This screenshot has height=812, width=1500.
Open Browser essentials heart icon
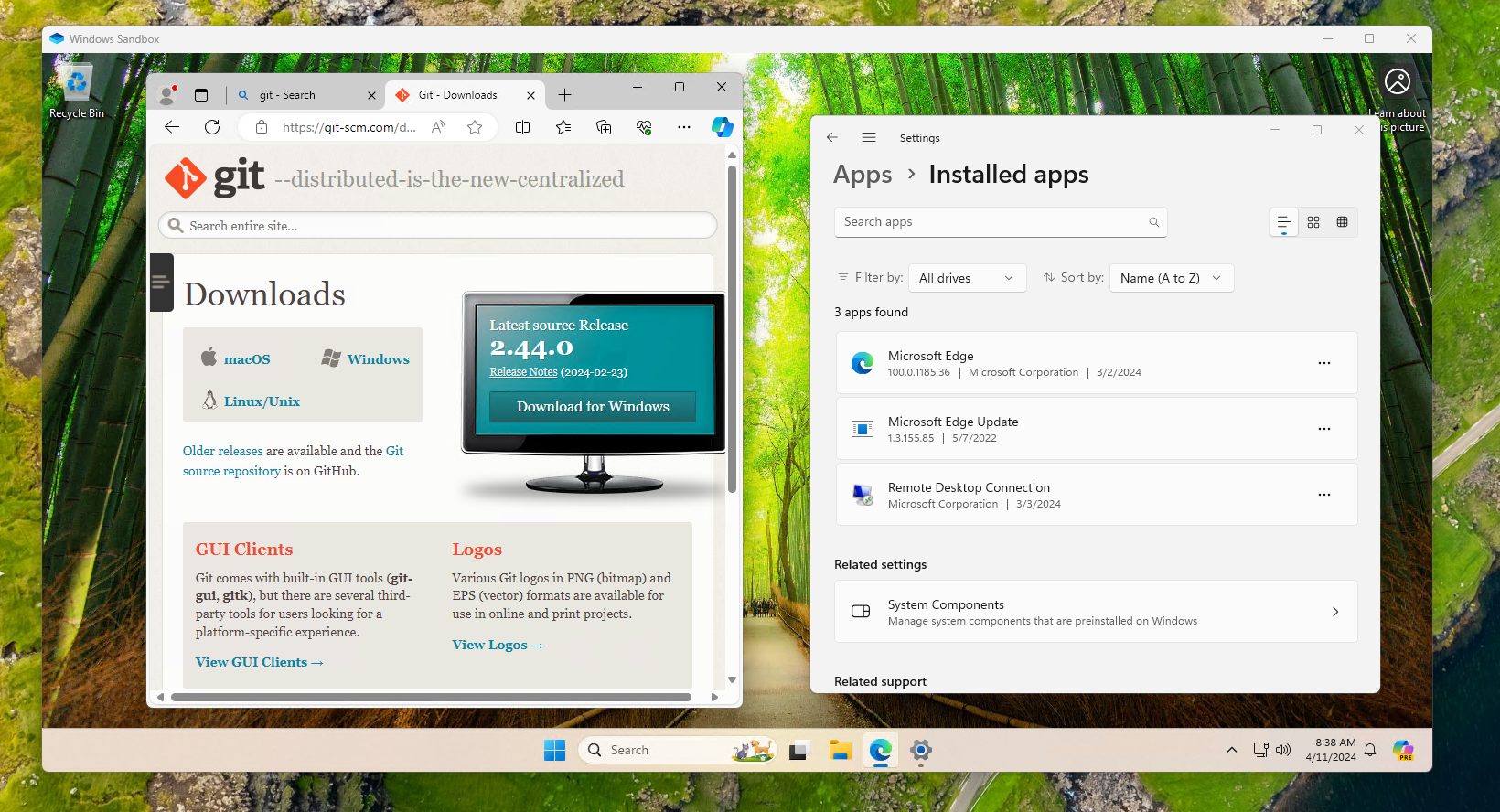pyautogui.click(x=644, y=127)
